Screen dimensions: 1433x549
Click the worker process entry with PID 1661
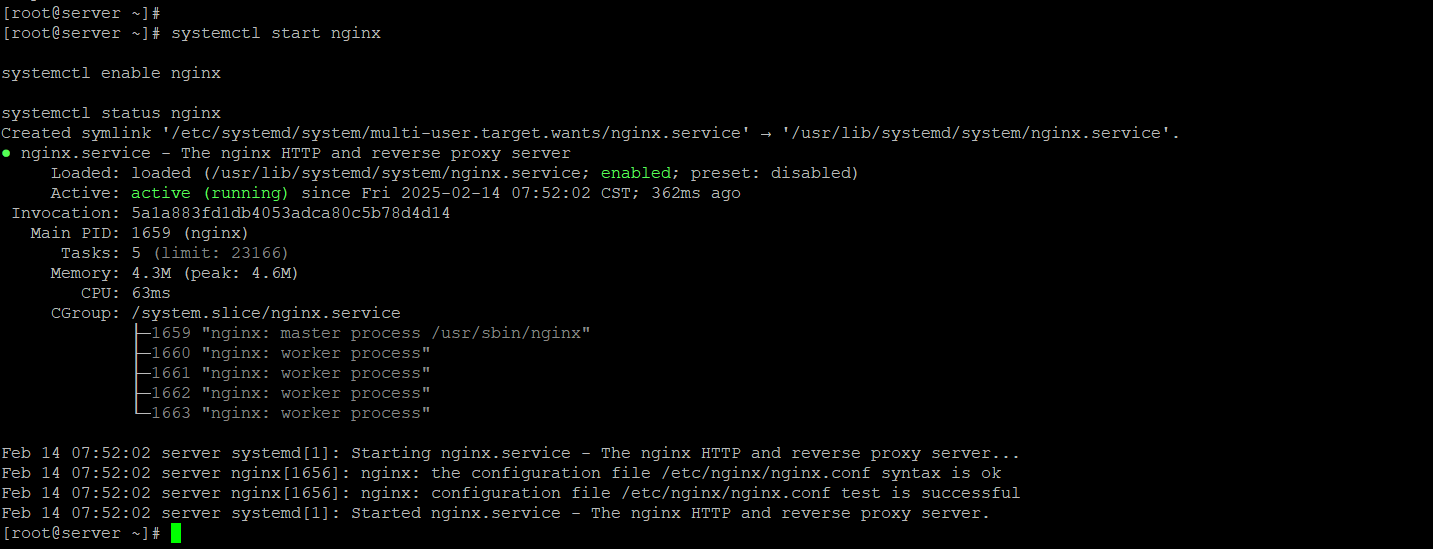point(281,373)
